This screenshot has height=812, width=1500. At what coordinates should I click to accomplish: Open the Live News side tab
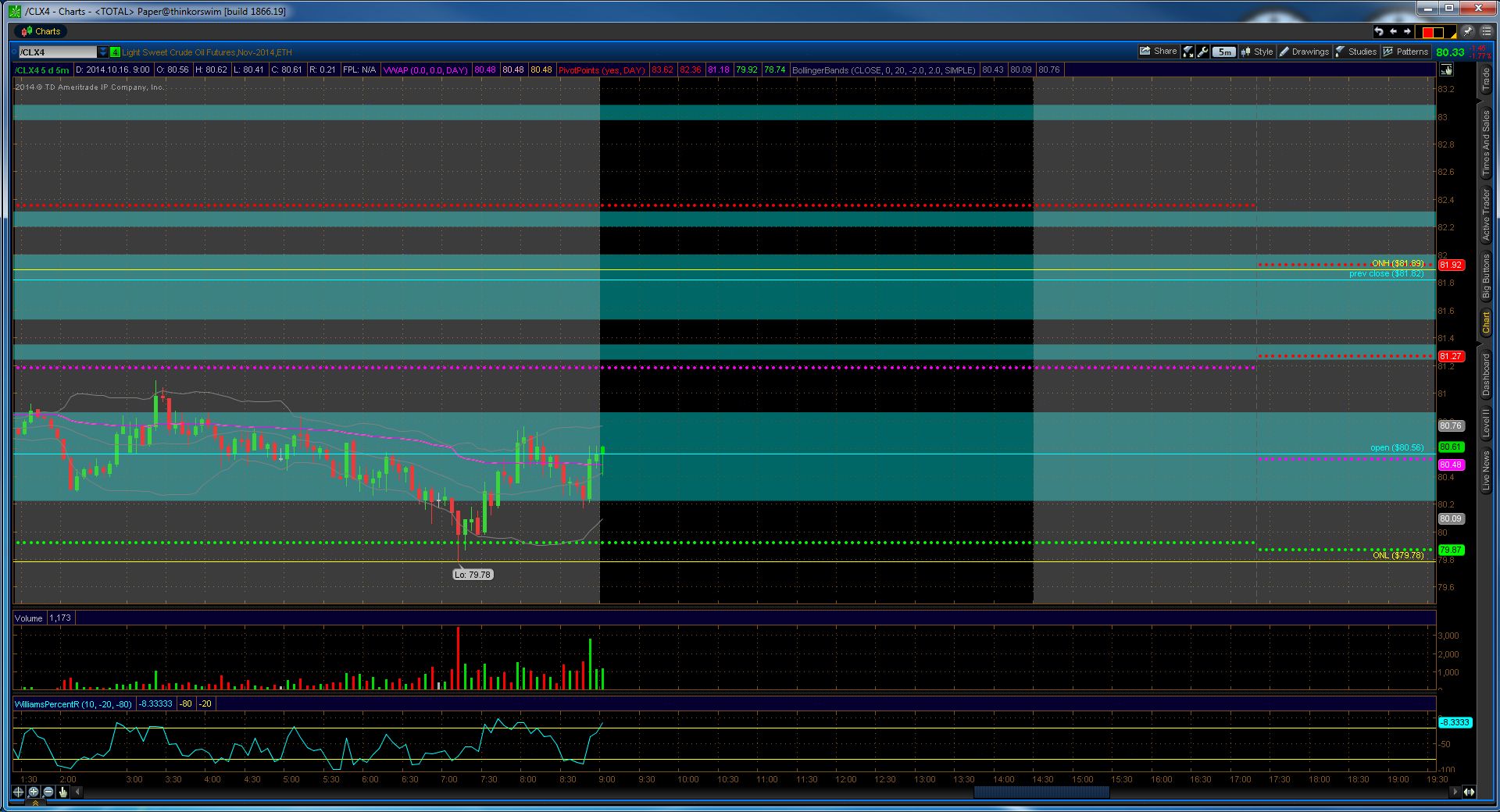pos(1485,470)
